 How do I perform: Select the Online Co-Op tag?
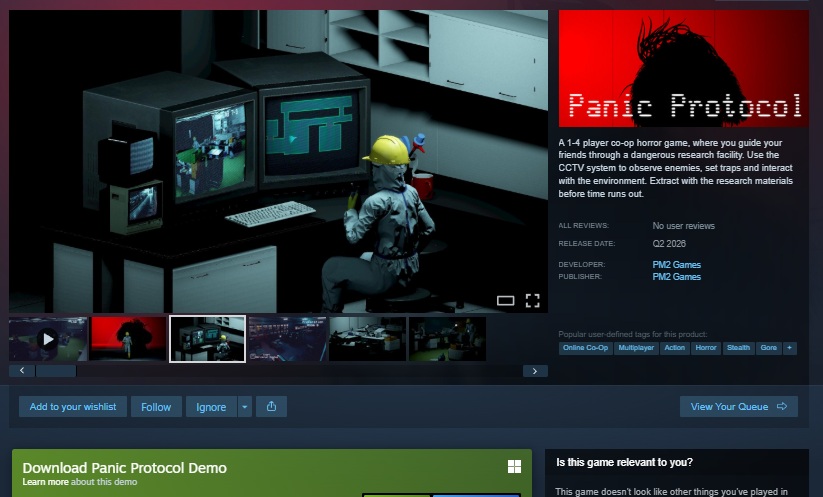click(x=586, y=348)
